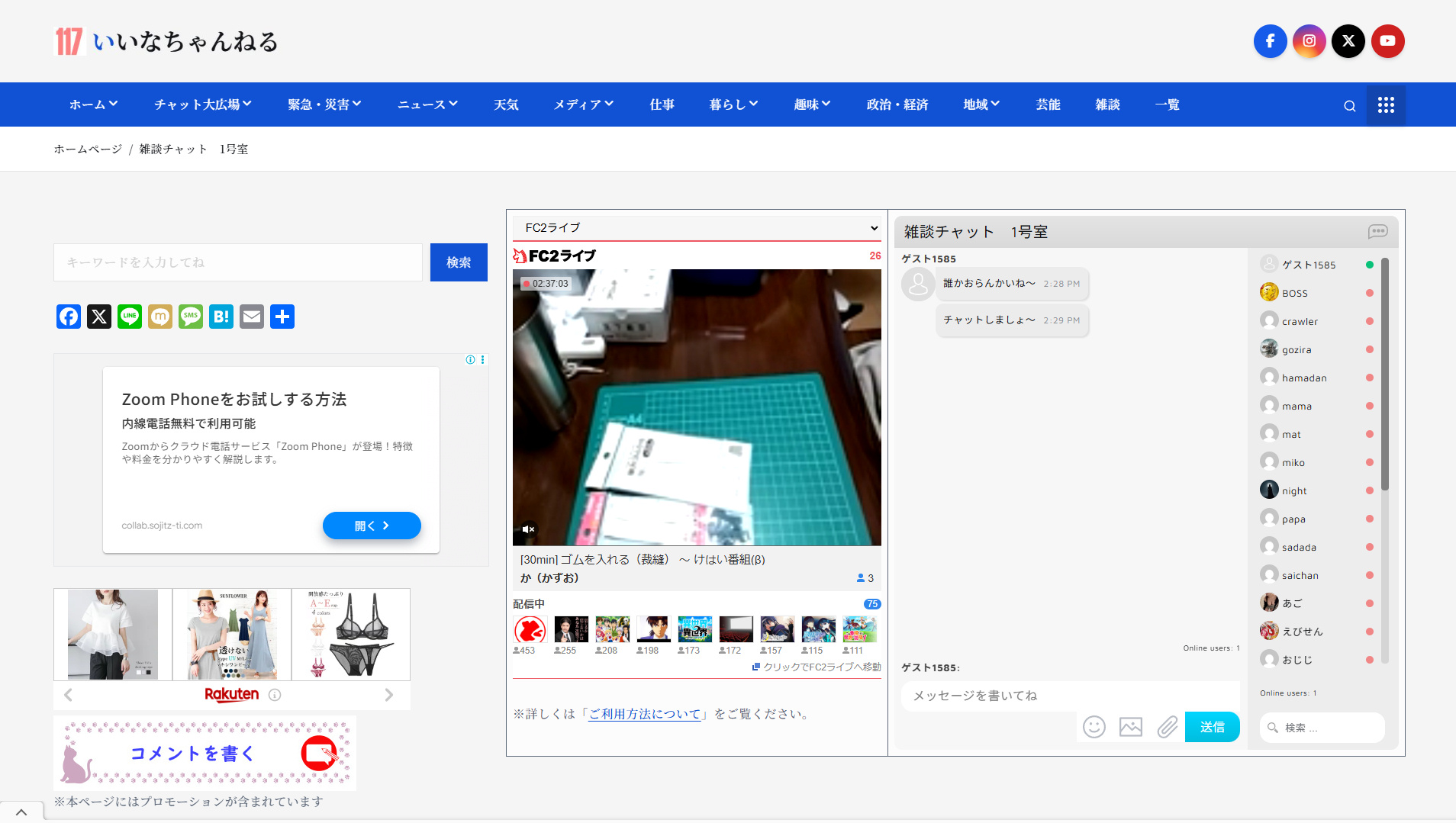Open the 政治・経済 menu item
The width and height of the screenshot is (1456, 823).
click(x=897, y=104)
